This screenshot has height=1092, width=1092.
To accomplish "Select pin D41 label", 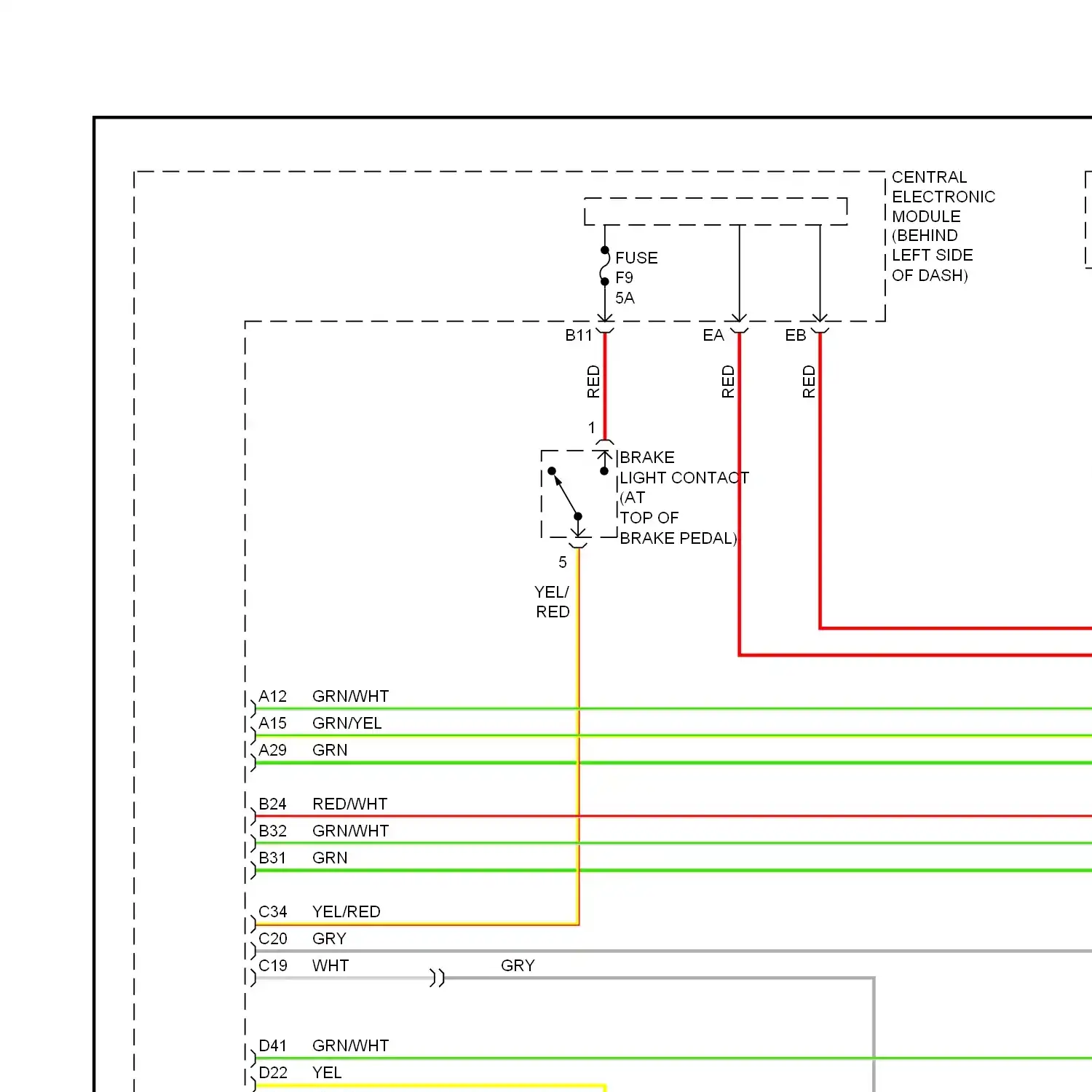I will [x=273, y=1046].
